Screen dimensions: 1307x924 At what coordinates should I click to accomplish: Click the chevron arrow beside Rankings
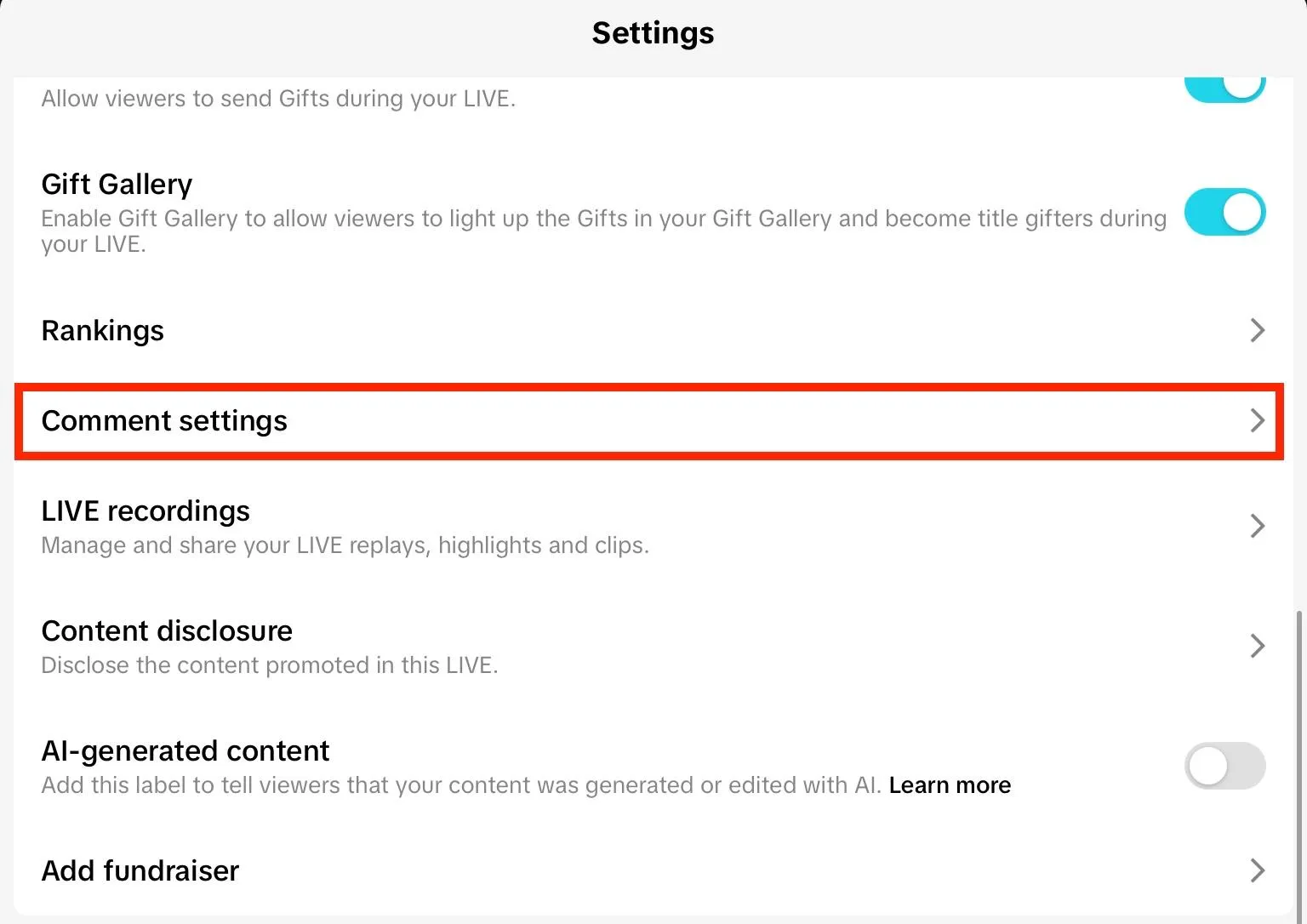click(x=1257, y=330)
